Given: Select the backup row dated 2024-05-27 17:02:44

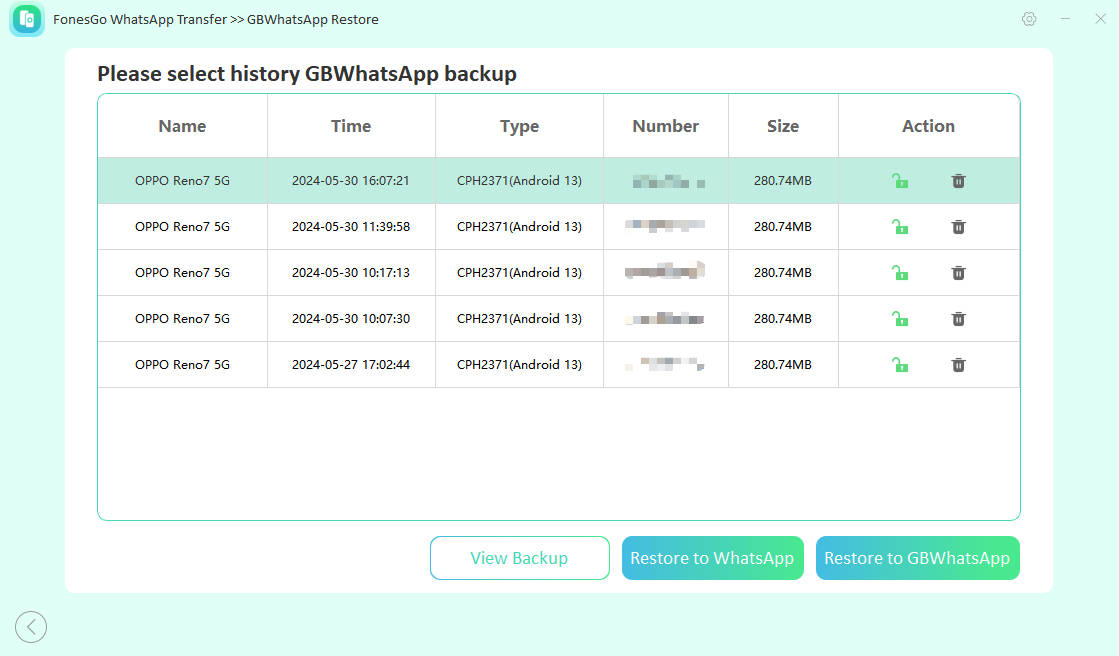Looking at the screenshot, I should click(x=350, y=365).
